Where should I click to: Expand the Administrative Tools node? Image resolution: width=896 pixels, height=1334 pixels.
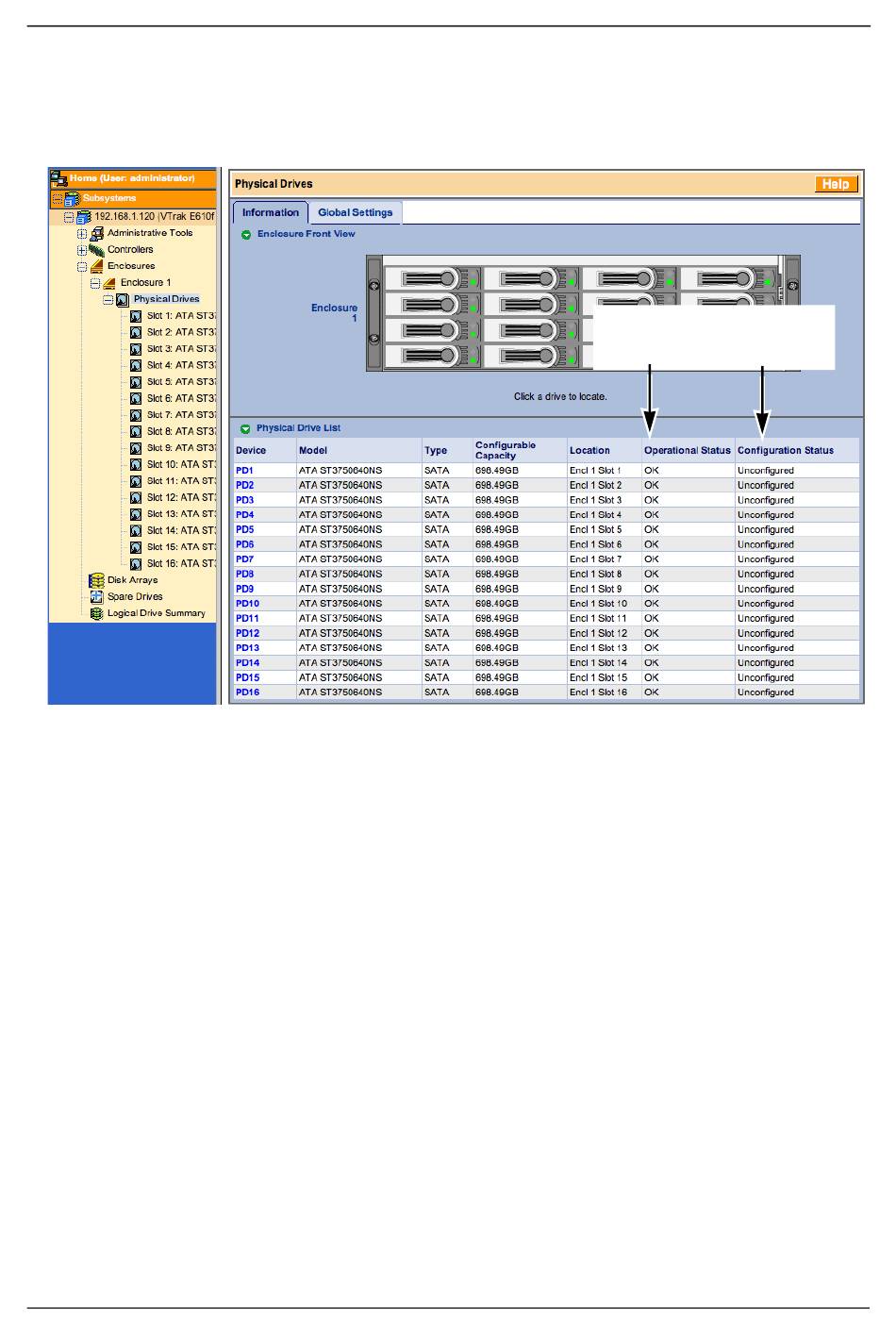(82, 233)
